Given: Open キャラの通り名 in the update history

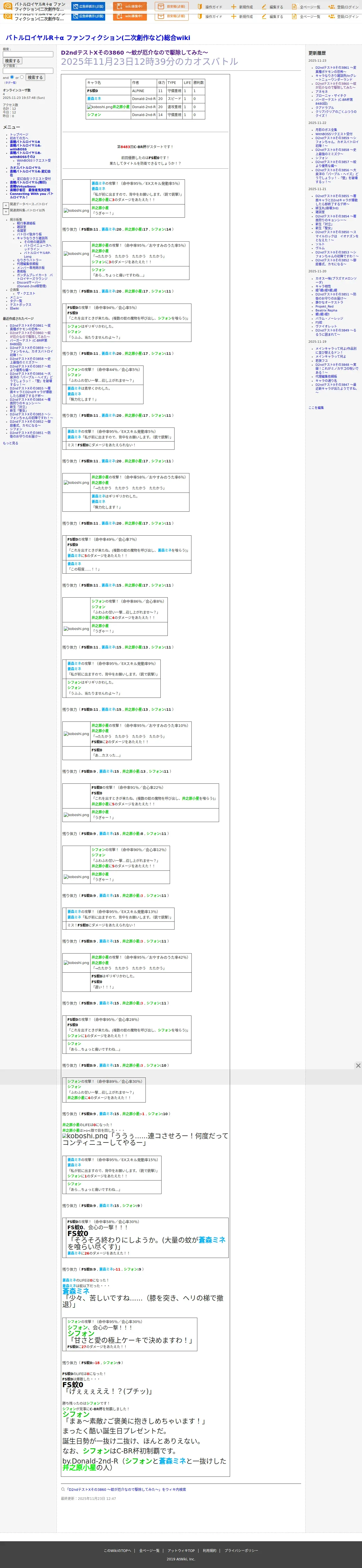Looking at the screenshot, I should 326,380.
